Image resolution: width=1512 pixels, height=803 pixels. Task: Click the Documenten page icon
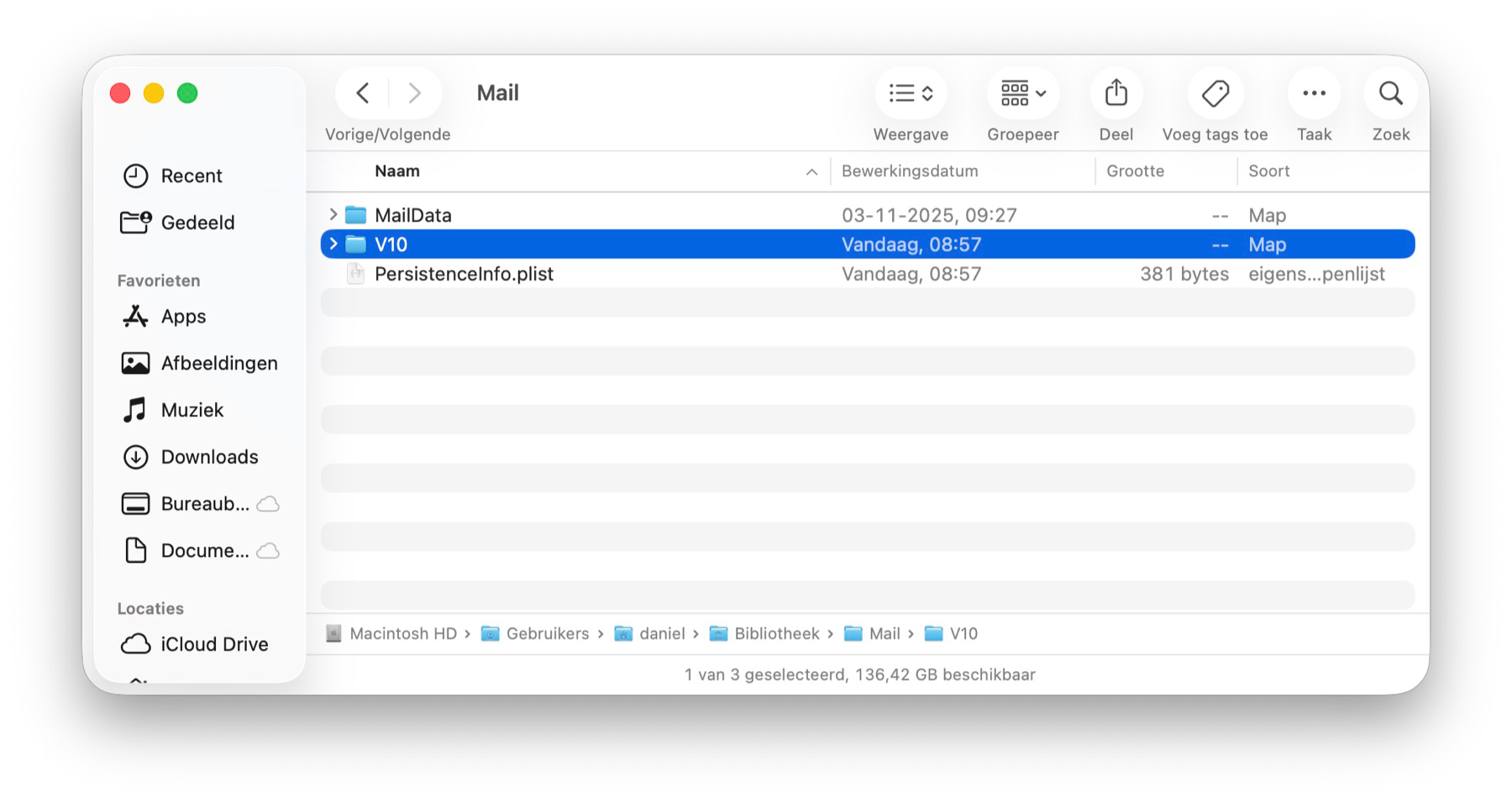coord(135,551)
